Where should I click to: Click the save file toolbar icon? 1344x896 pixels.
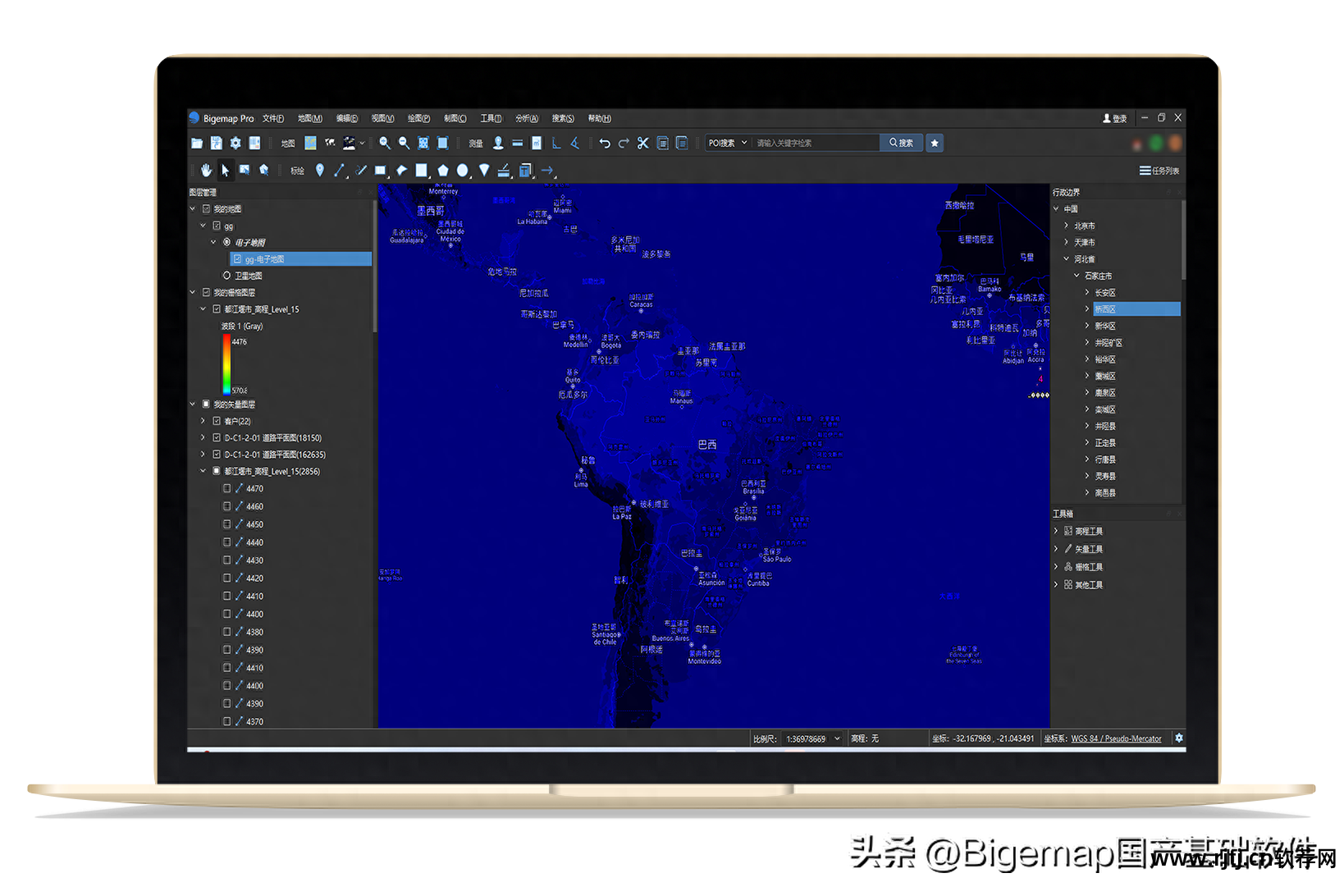[x=216, y=143]
